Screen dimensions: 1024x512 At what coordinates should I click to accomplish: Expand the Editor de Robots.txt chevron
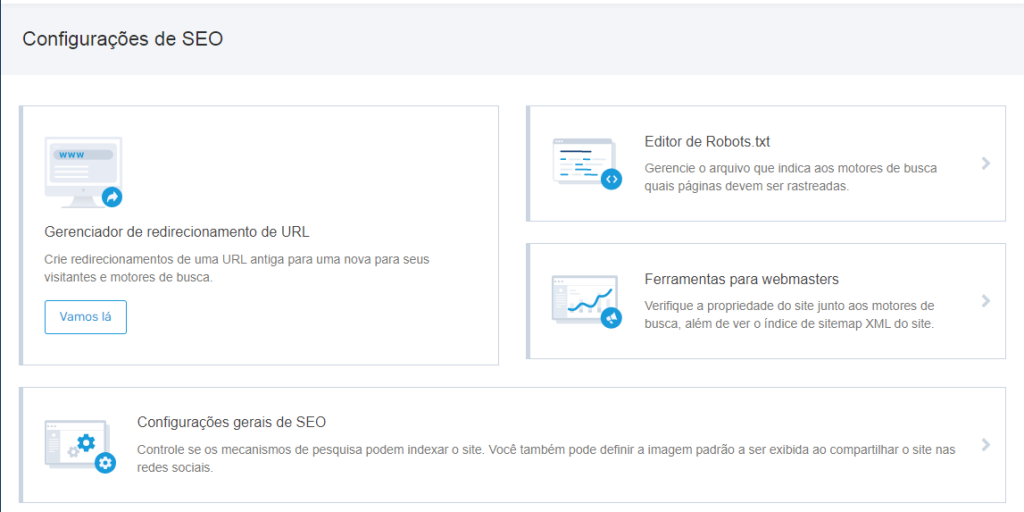(x=986, y=163)
